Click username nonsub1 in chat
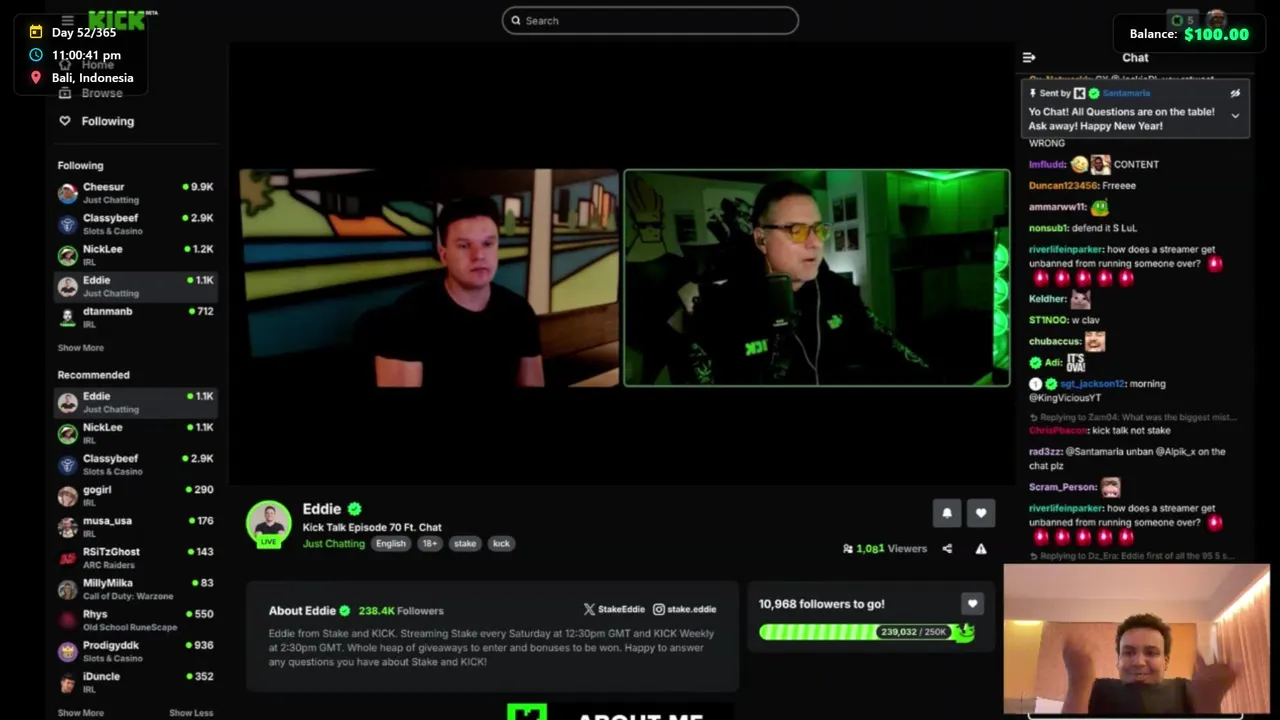 (1048, 228)
